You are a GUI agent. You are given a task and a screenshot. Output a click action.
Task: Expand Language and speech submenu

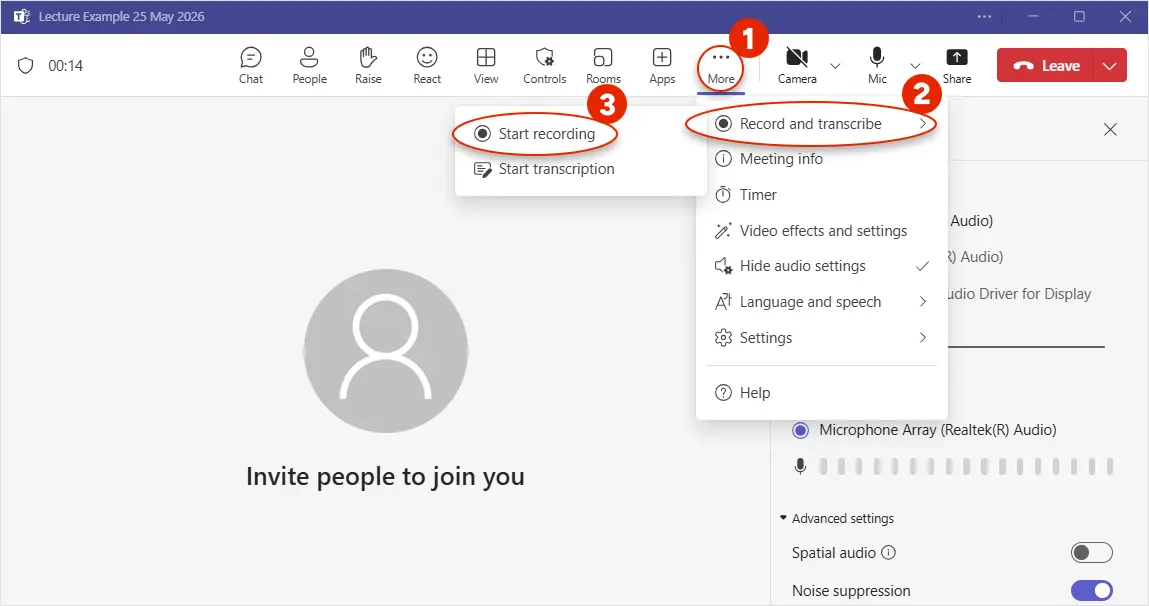click(x=821, y=302)
